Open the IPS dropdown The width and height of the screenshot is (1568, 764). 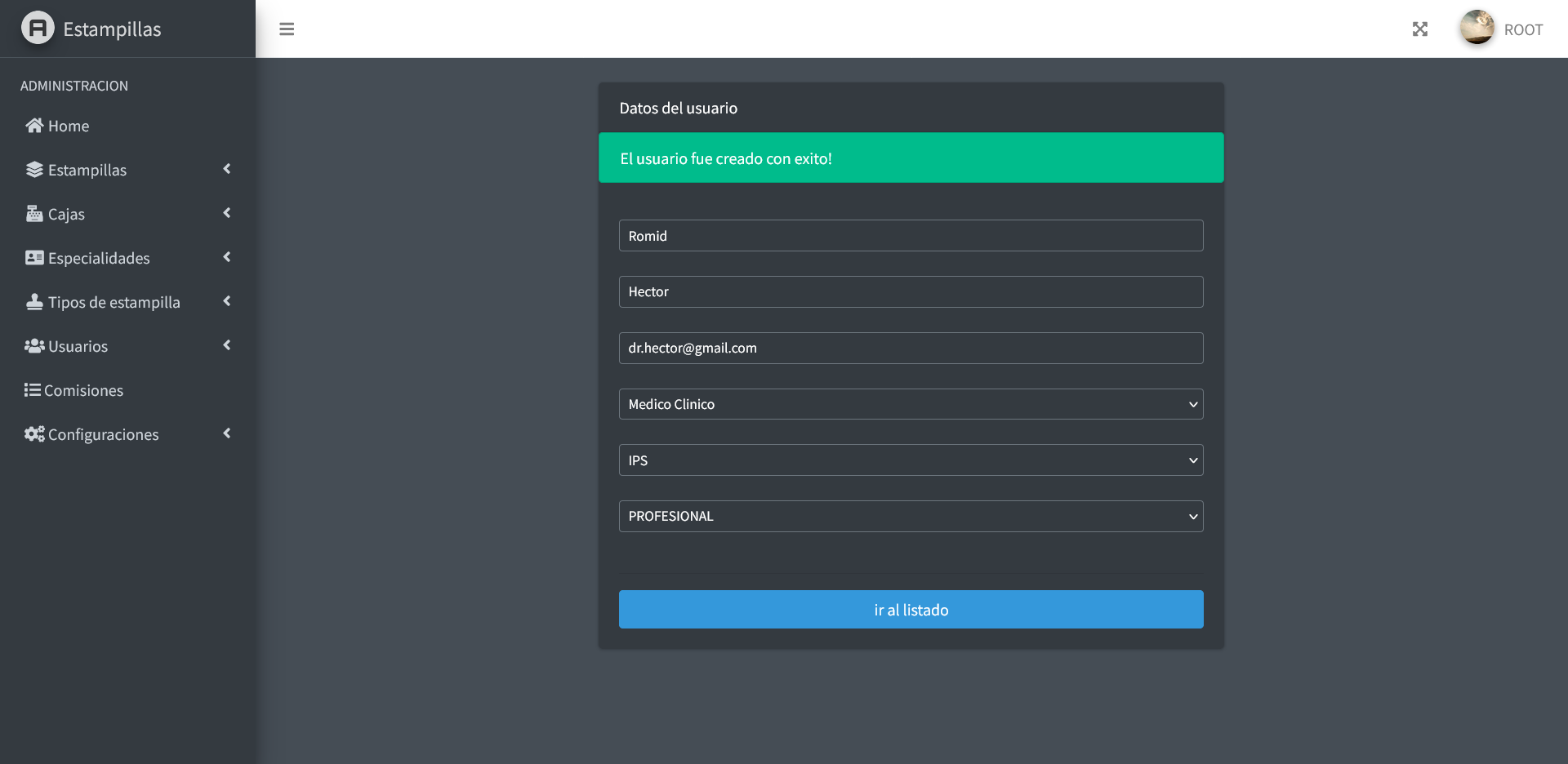click(x=911, y=460)
